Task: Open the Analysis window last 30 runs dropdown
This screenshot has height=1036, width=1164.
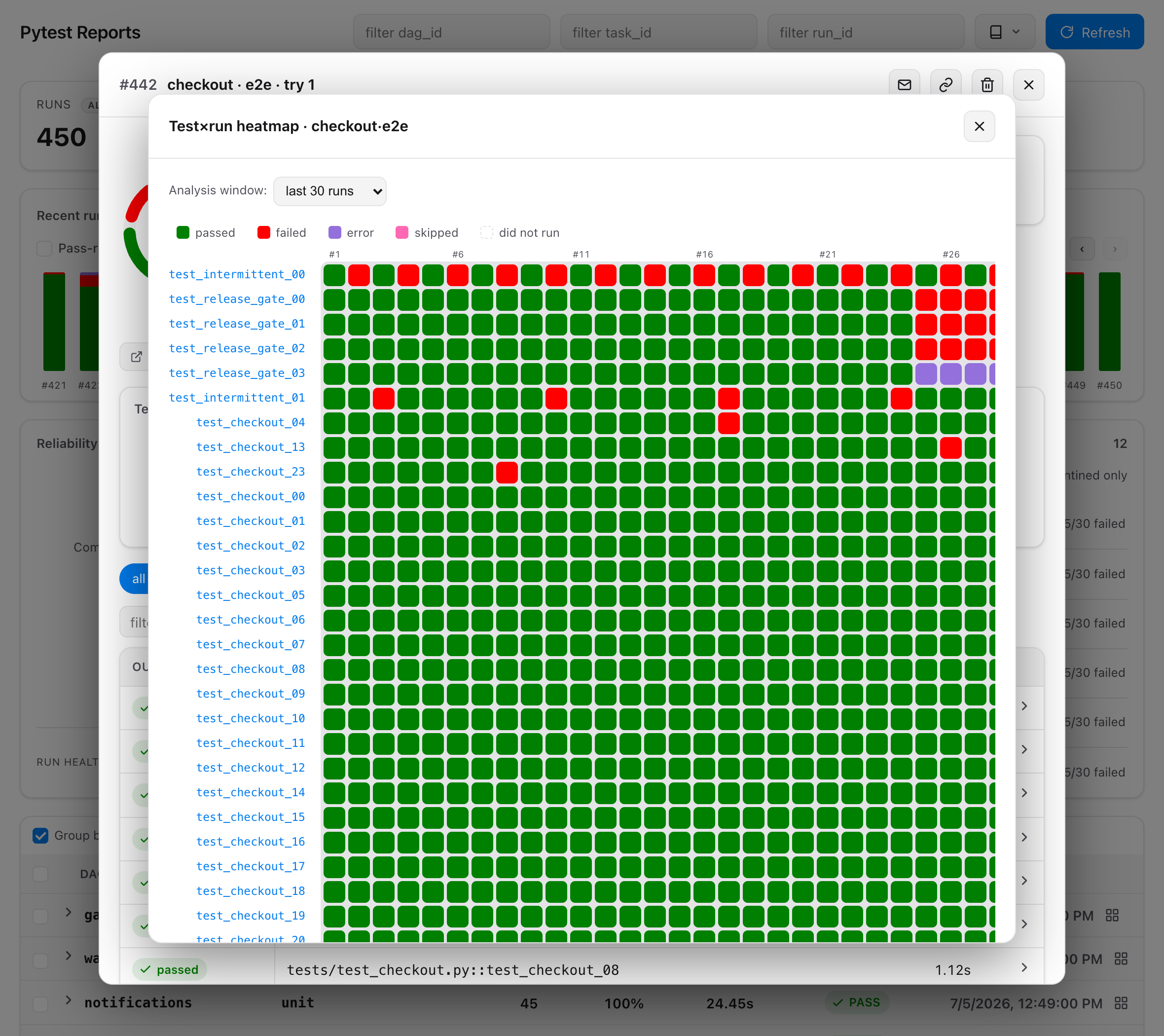Action: pos(330,191)
